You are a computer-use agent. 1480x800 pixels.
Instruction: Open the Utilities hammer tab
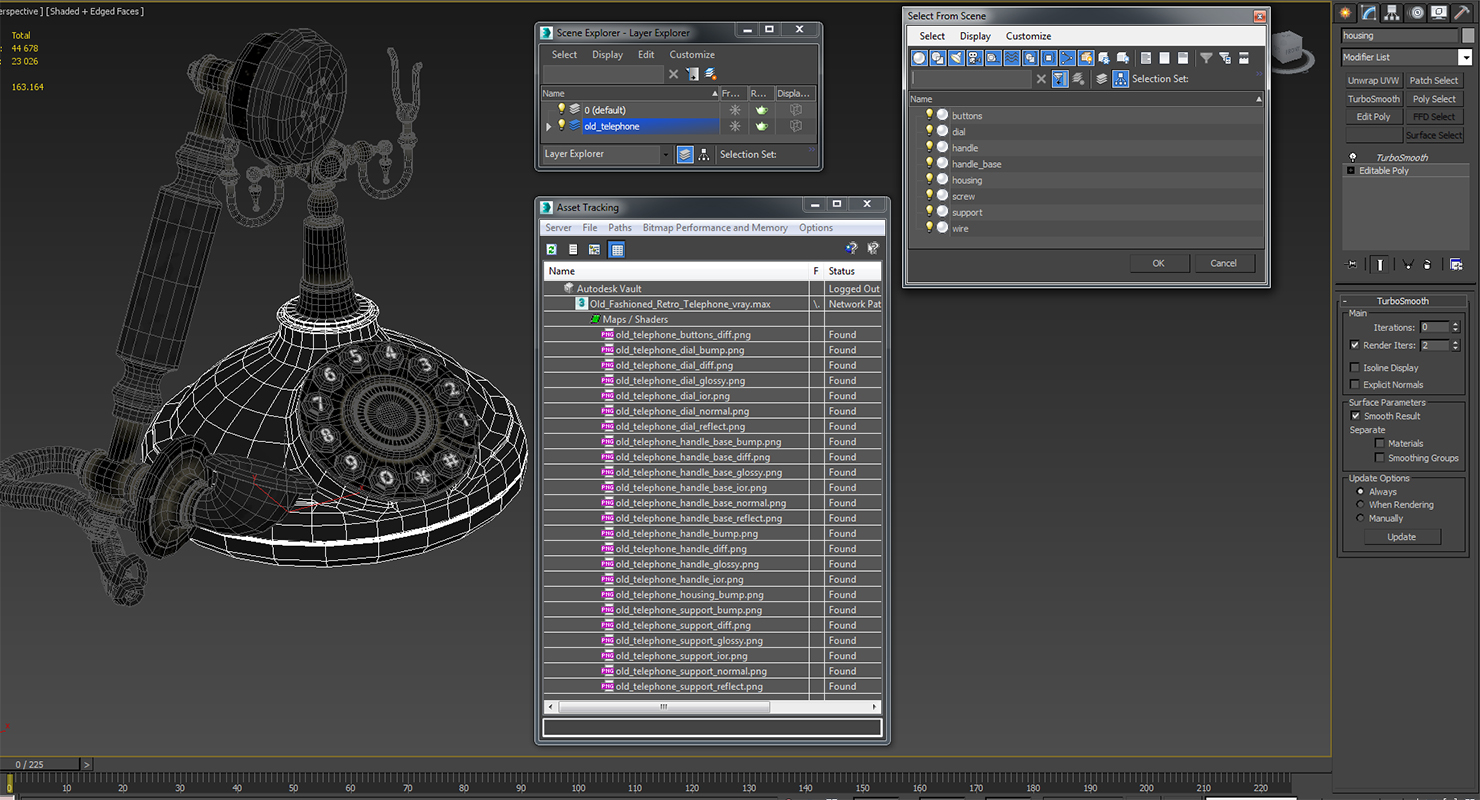(1461, 13)
